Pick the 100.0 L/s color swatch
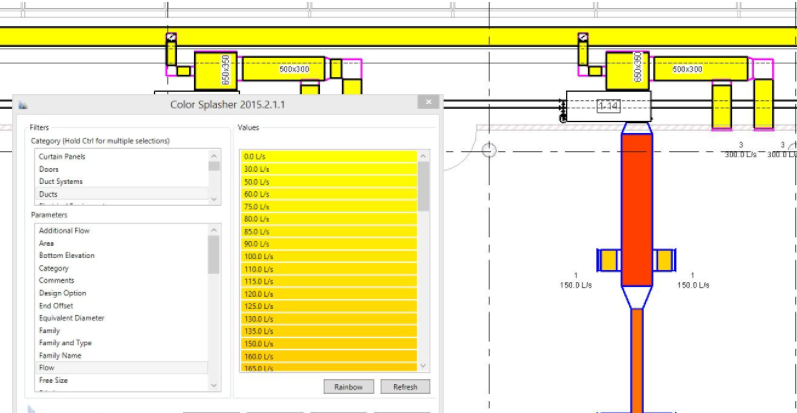The height and width of the screenshot is (413, 797). [329, 257]
